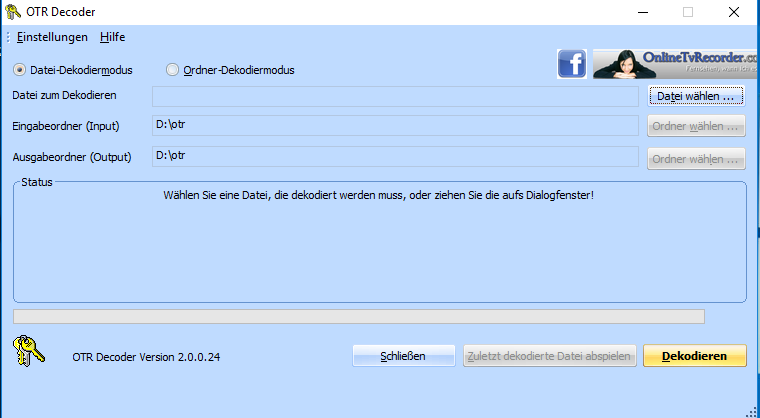Open the Hilfe menu
Screen dimensions: 760x418
point(112,37)
